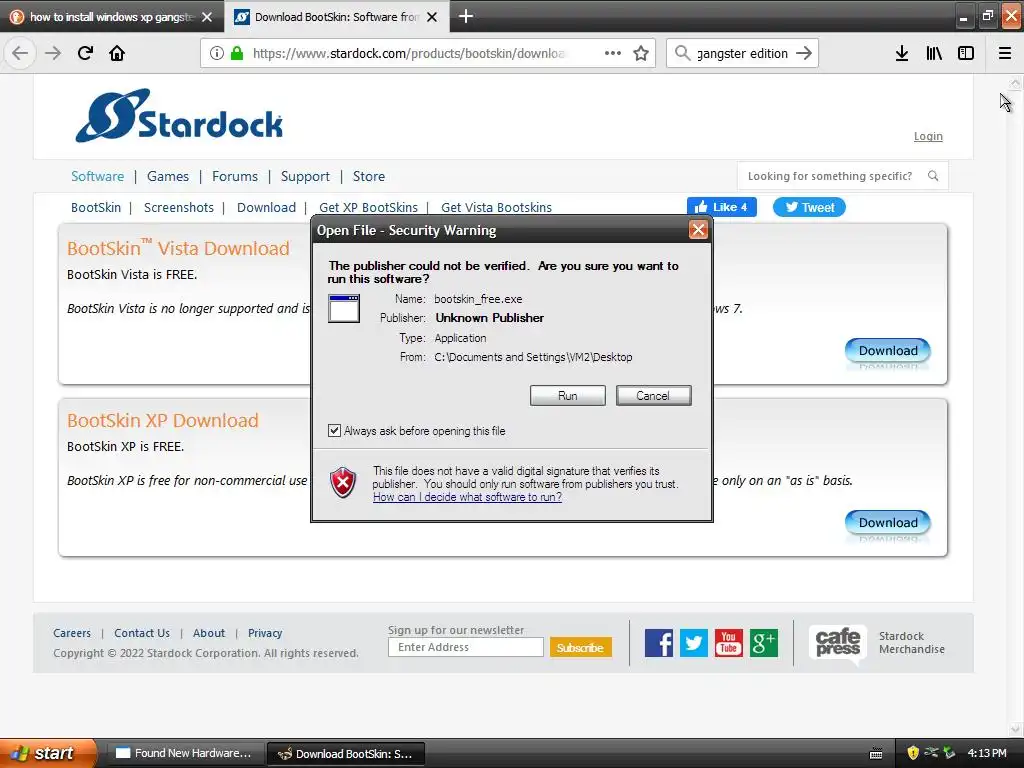The height and width of the screenshot is (768, 1024).
Task: Bookmark this page with the star icon
Action: (641, 53)
